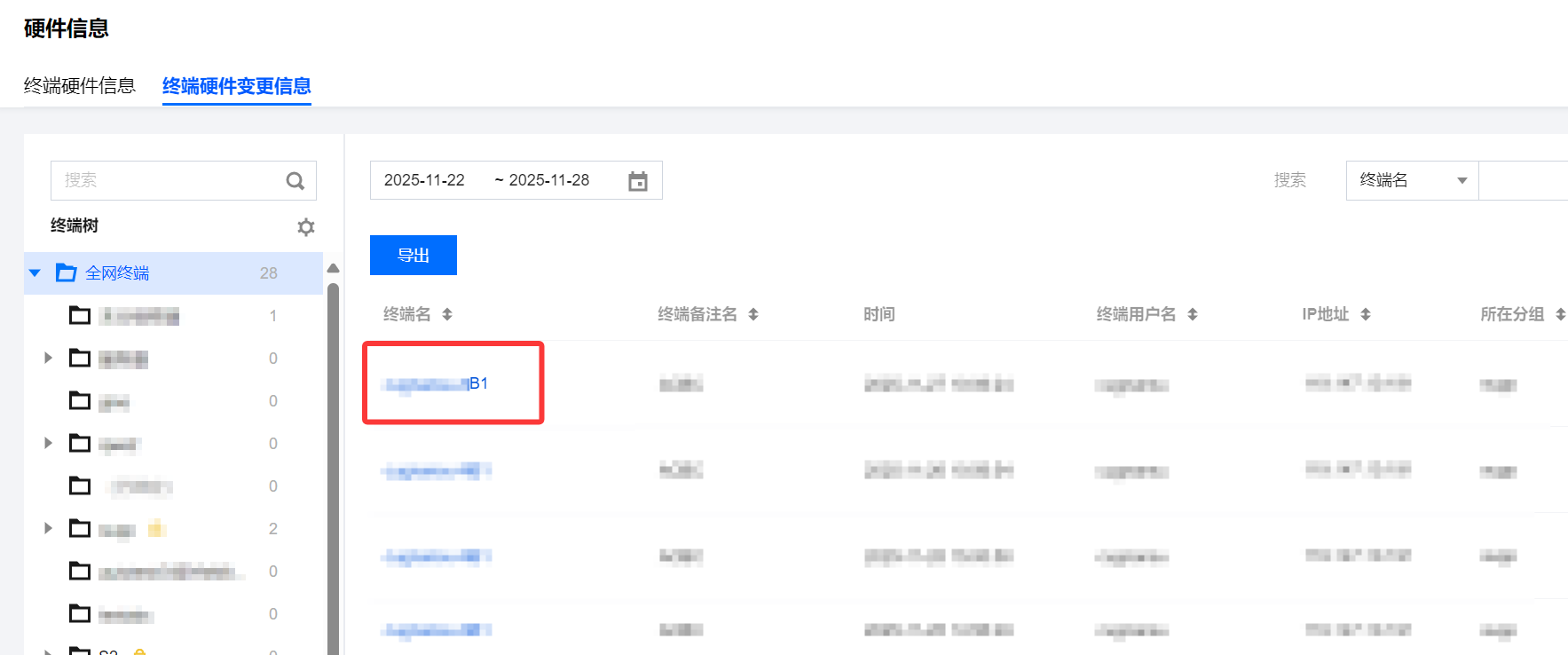1568x655 pixels.
Task: Click the 终端备注名 column header text
Action: coord(697,314)
